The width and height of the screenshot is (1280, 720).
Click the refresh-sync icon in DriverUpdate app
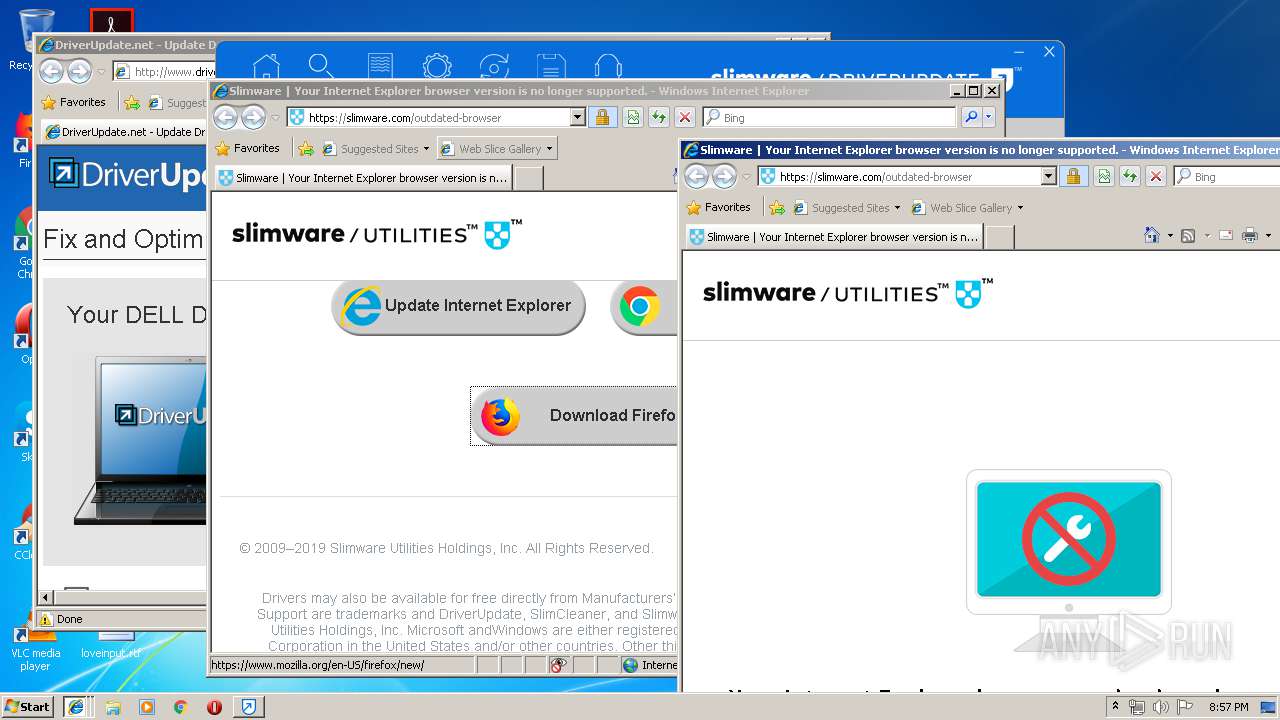[494, 66]
